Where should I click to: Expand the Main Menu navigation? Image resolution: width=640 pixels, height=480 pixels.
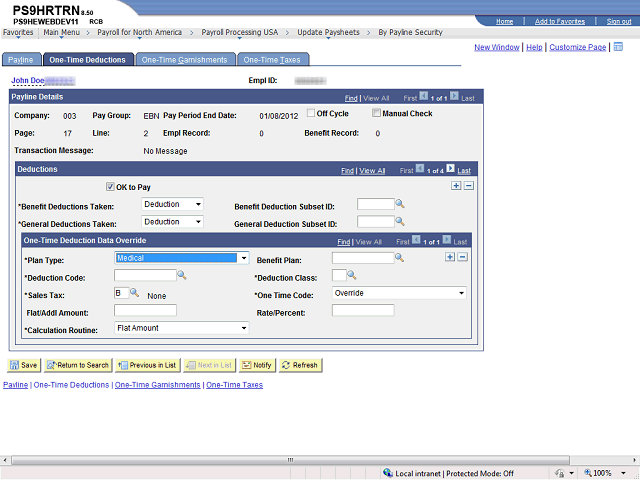[62, 32]
